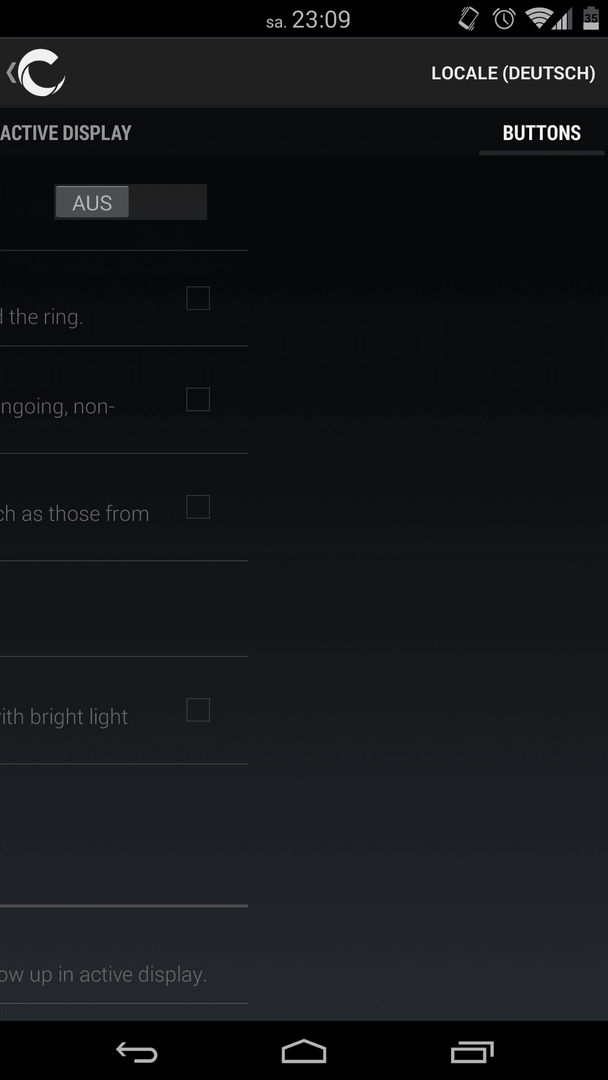
Task: Tap the Wi-Fi status icon
Action: pos(541,19)
